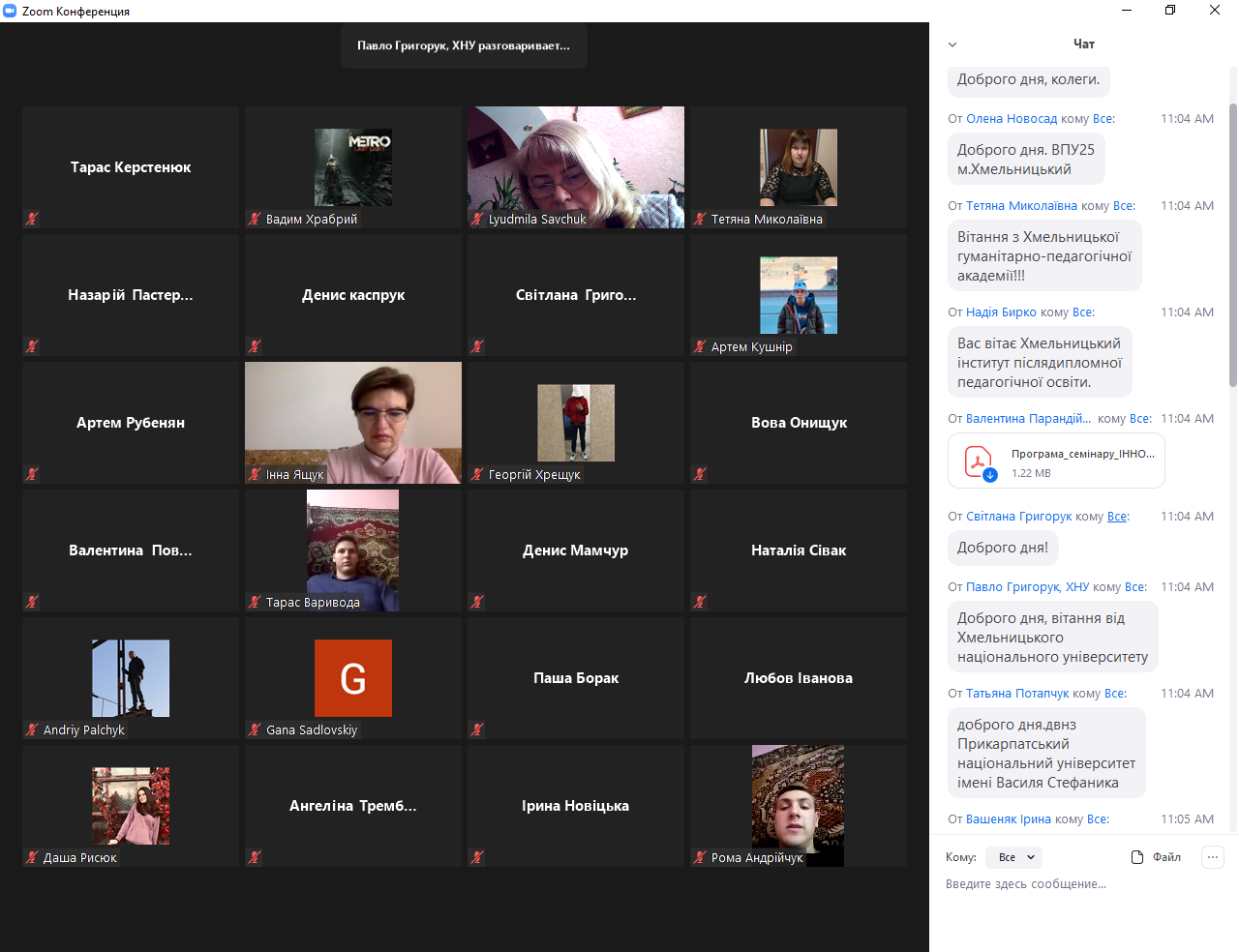This screenshot has width=1239, height=952.
Task: Click the Чат panel title
Action: pos(1083,45)
